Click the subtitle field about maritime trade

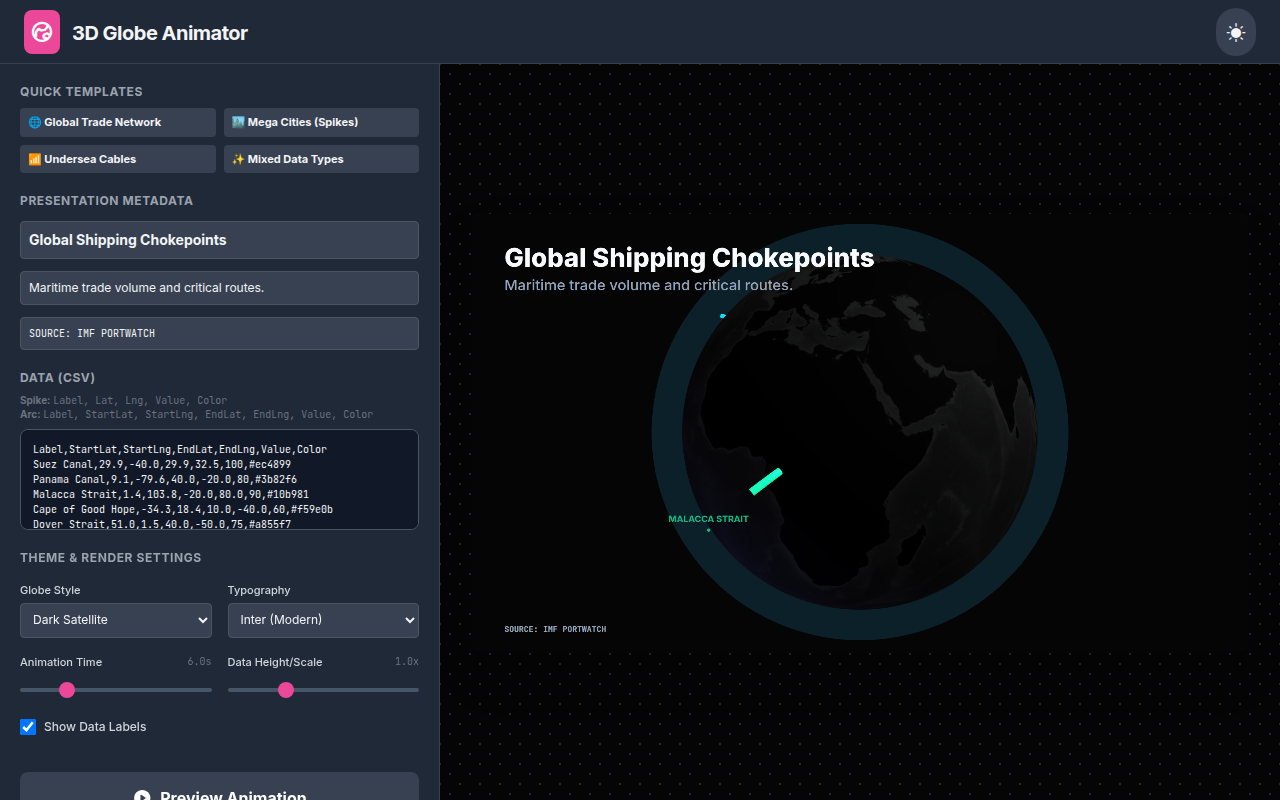pos(219,288)
